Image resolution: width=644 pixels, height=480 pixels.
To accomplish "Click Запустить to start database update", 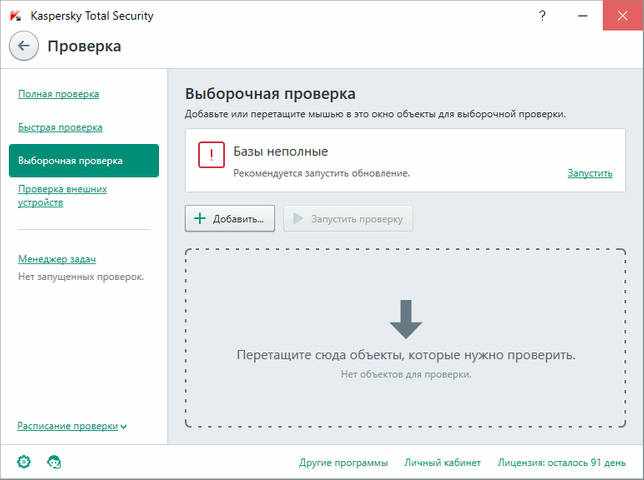I will pyautogui.click(x=590, y=173).
